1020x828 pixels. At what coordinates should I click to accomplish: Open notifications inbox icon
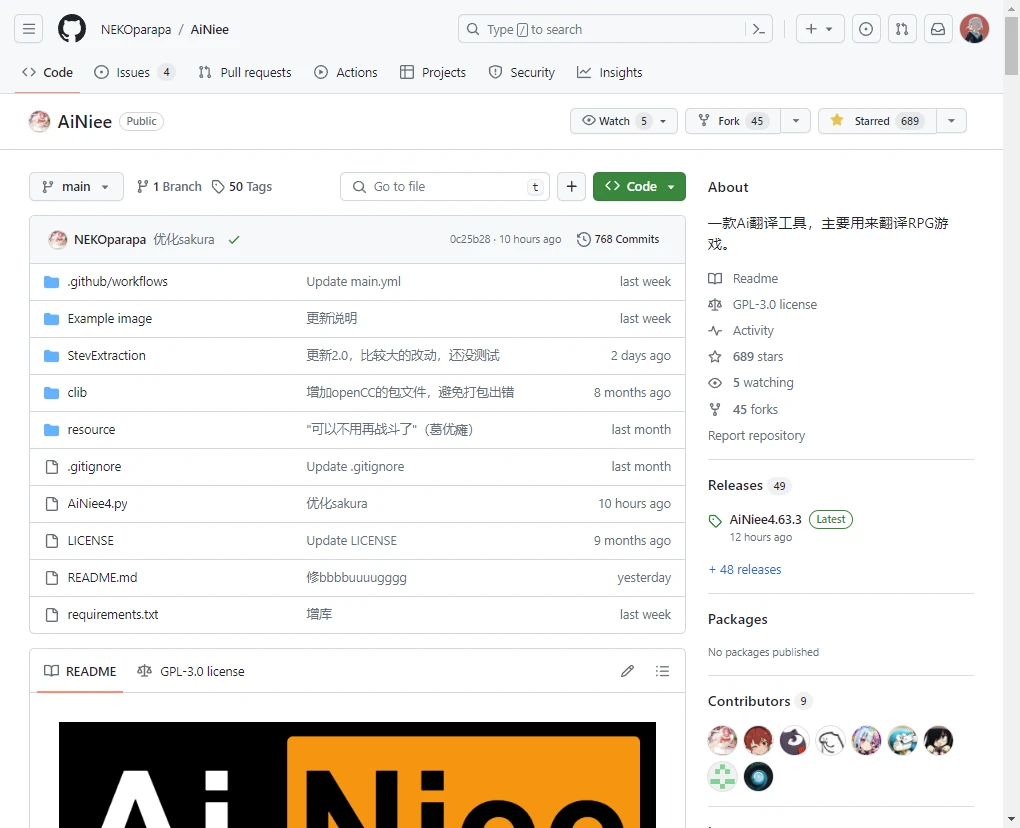click(938, 29)
